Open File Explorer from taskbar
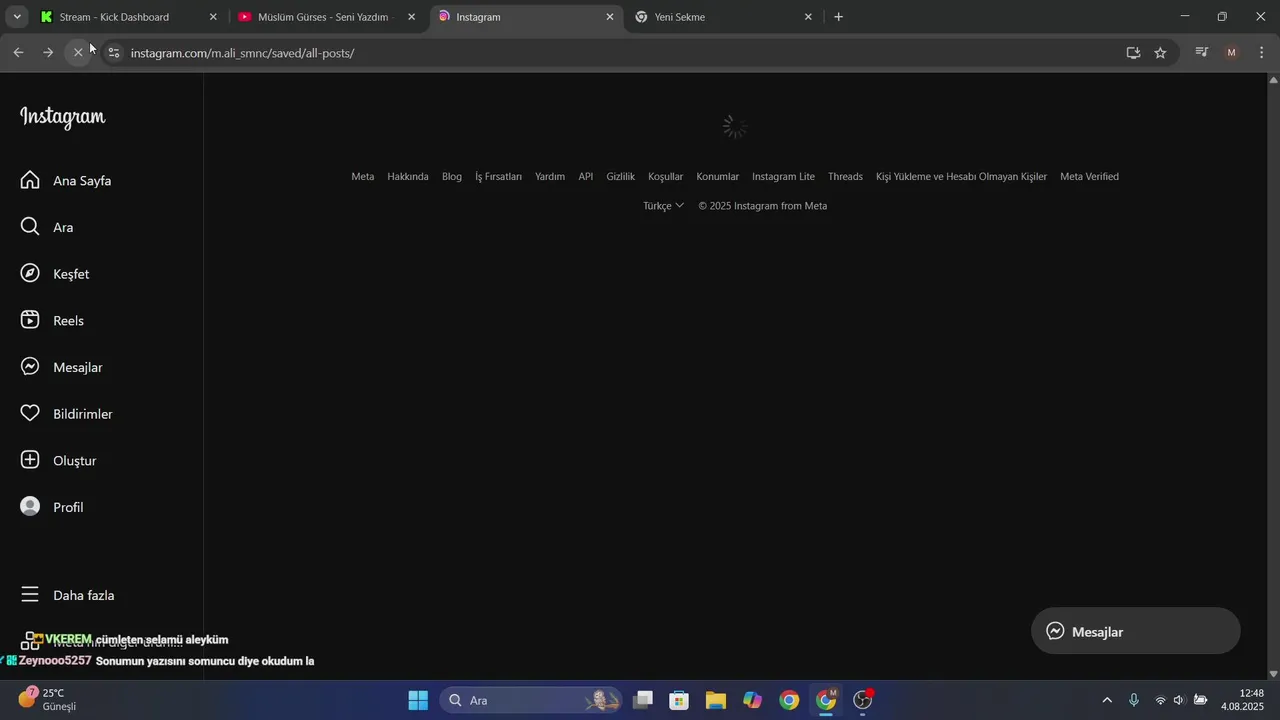Viewport: 1280px width, 720px height. click(x=715, y=700)
